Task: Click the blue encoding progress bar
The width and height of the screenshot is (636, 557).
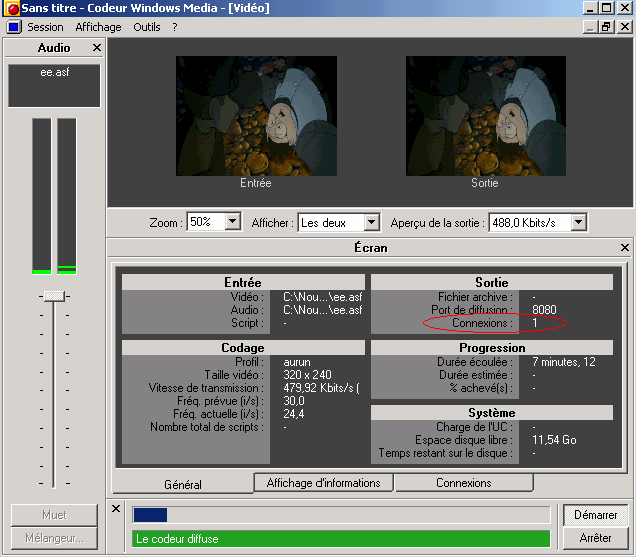Action: [x=150, y=515]
